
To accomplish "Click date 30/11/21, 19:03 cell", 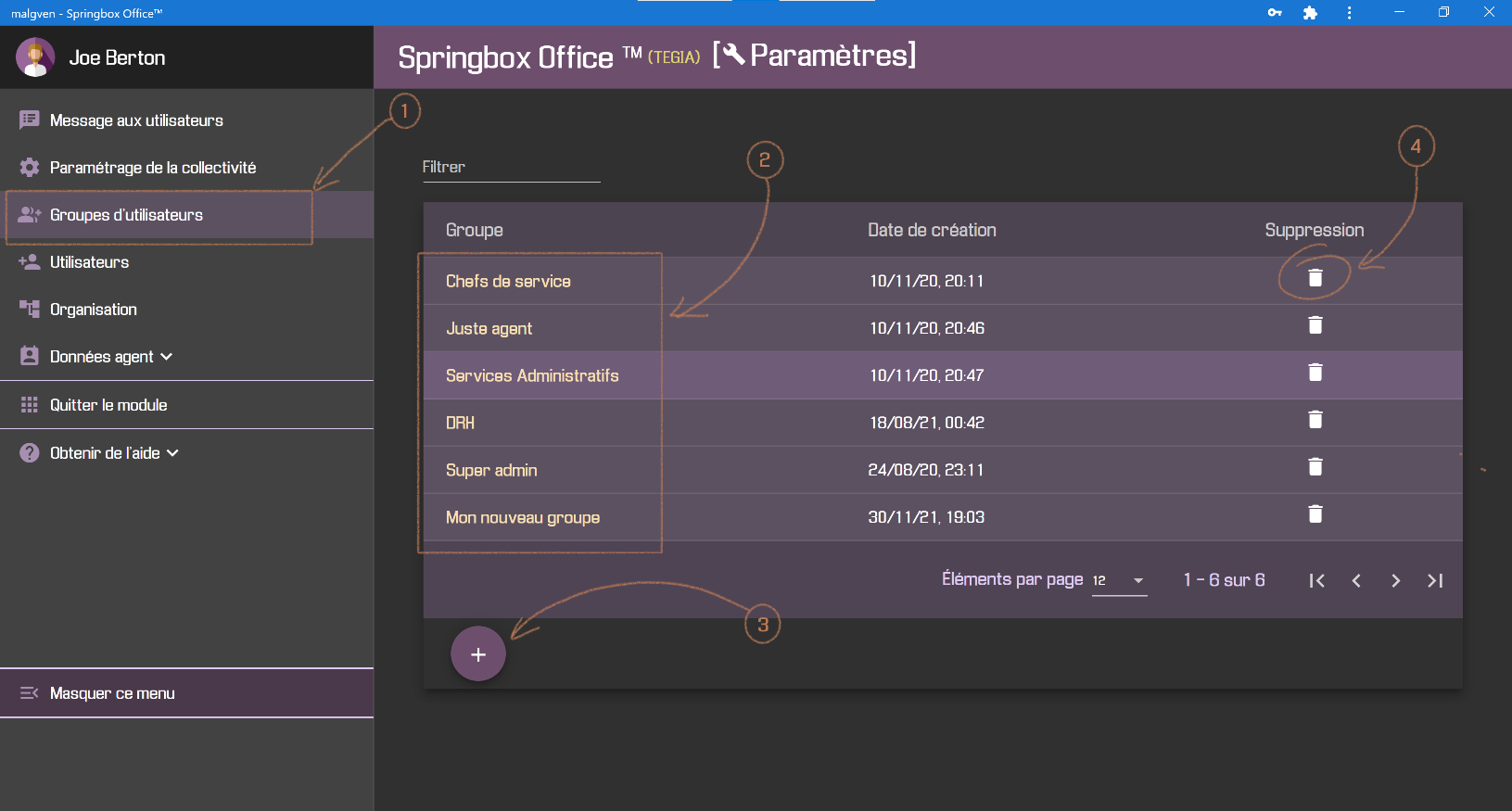I will tap(926, 517).
